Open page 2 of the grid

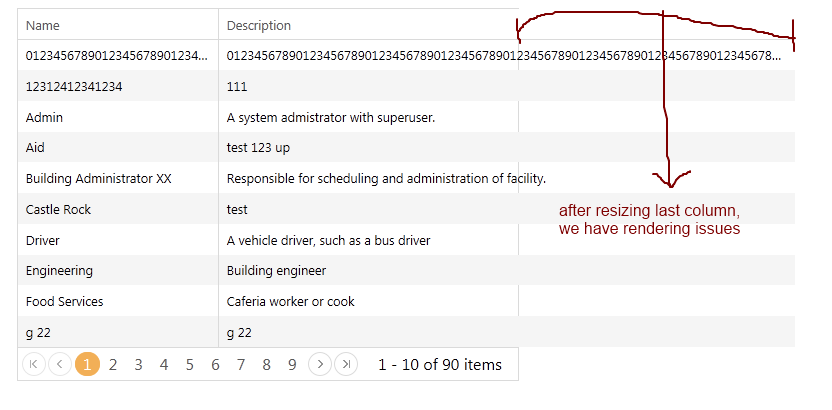click(x=113, y=365)
